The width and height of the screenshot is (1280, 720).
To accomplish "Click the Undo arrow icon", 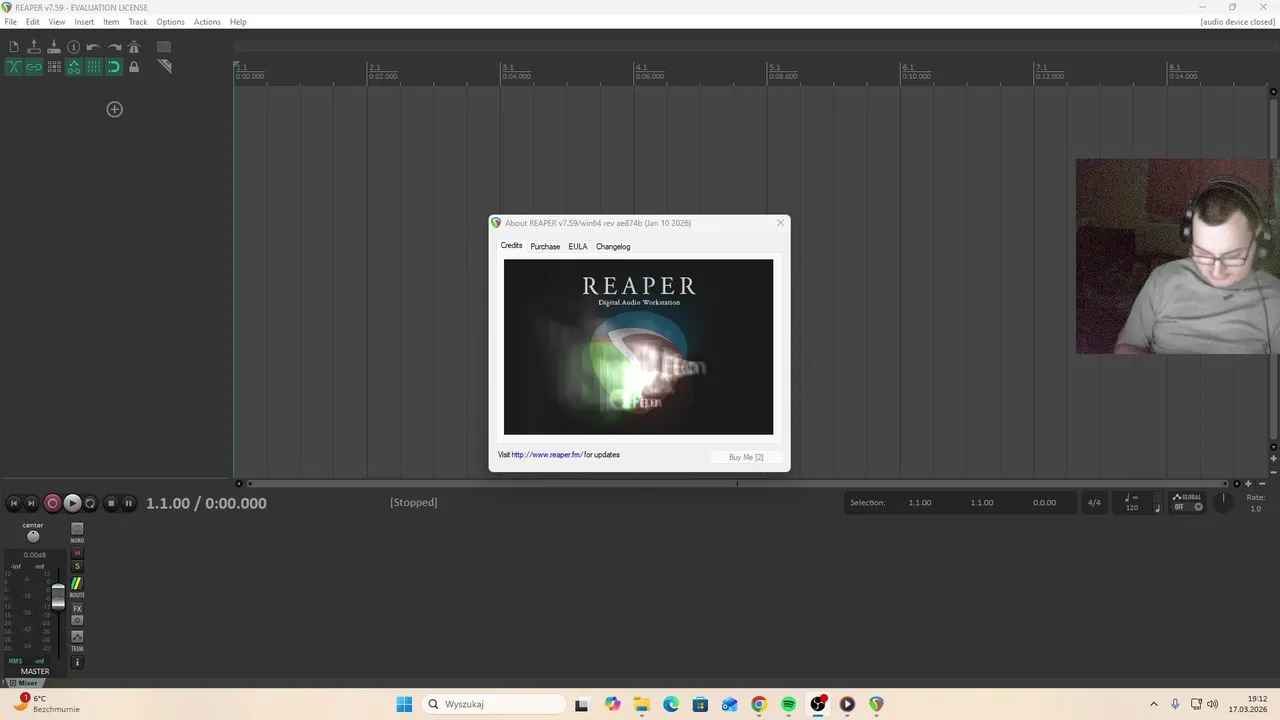I will [x=93, y=47].
